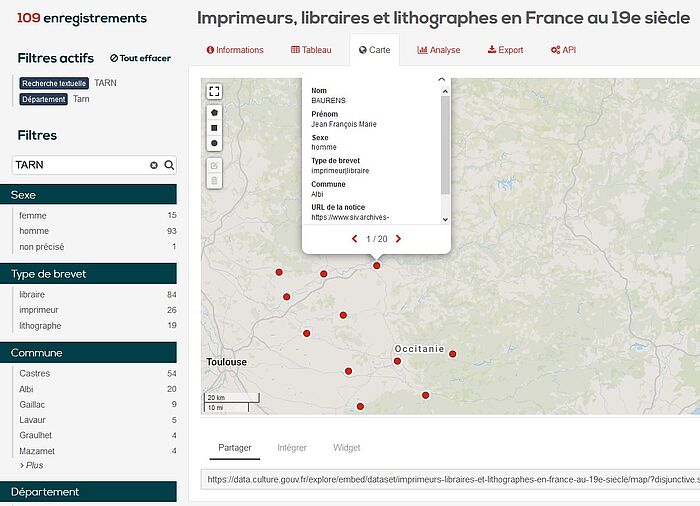Viewport: 700px width, 506px height.
Task: Filter by imprimeur brevet type
Action: click(97, 310)
